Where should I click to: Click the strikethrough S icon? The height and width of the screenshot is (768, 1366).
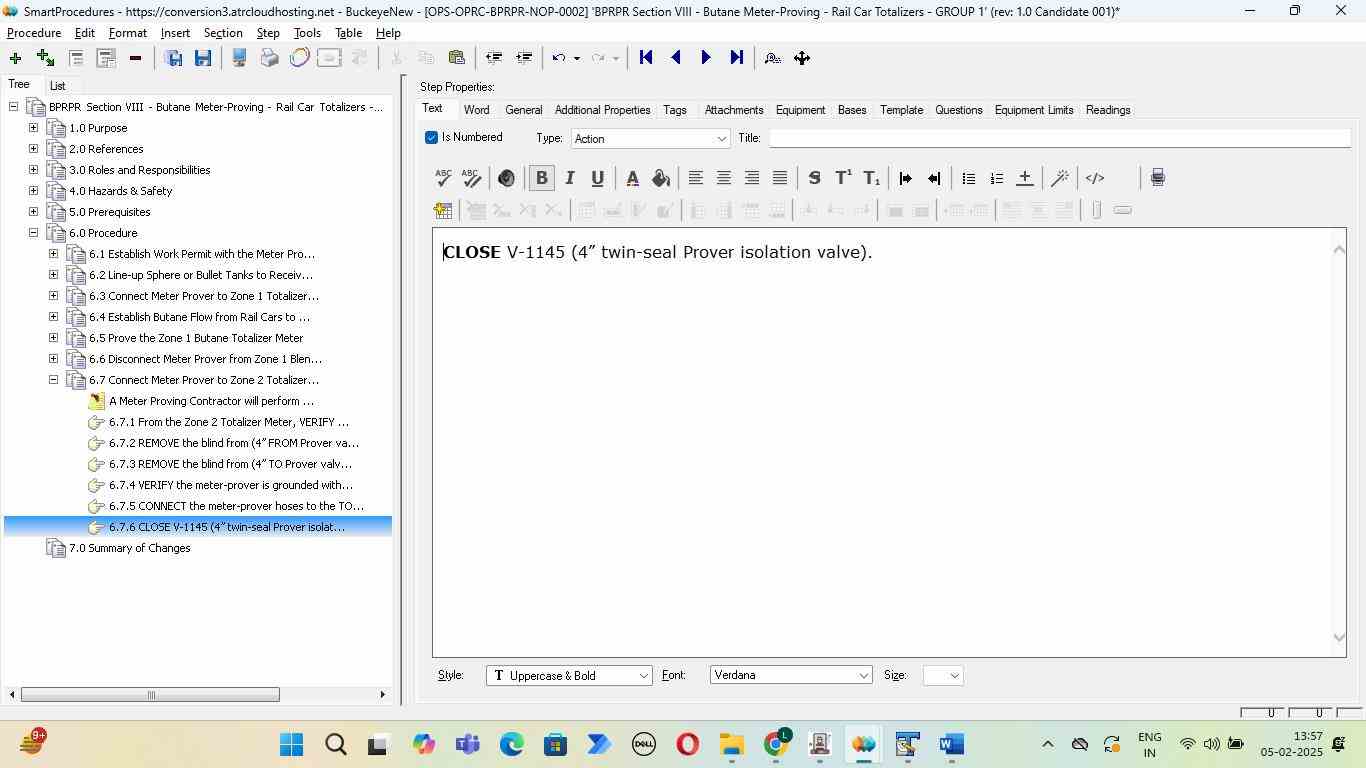coord(814,178)
